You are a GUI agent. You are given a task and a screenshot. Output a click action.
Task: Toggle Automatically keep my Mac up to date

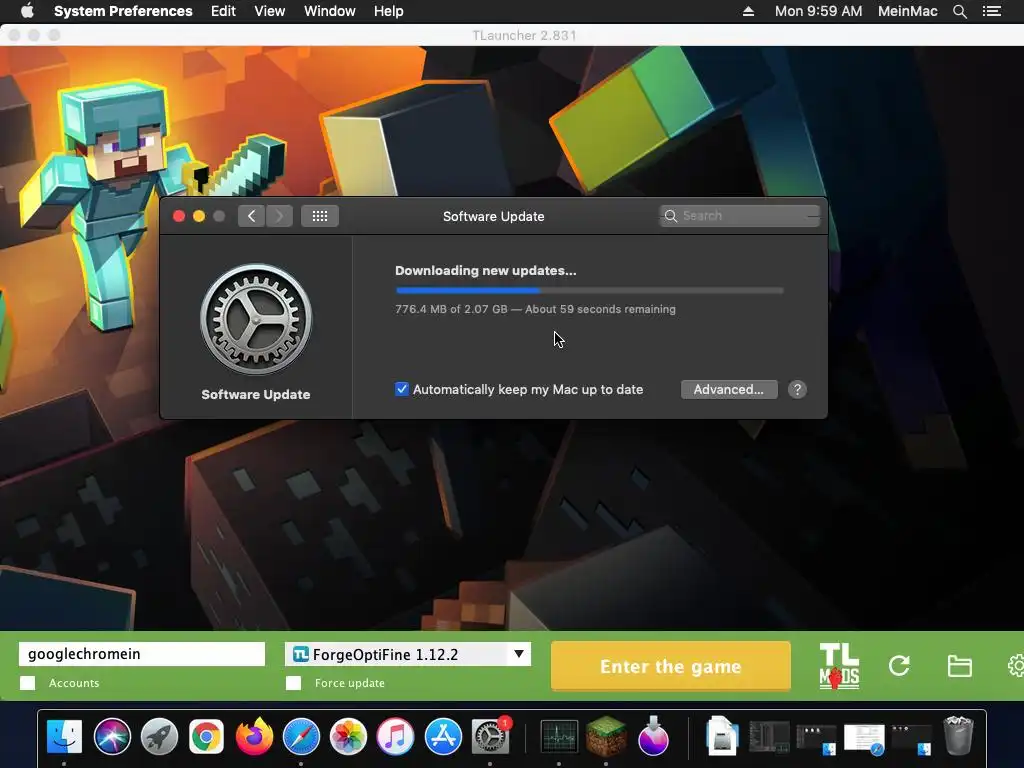[x=402, y=389]
